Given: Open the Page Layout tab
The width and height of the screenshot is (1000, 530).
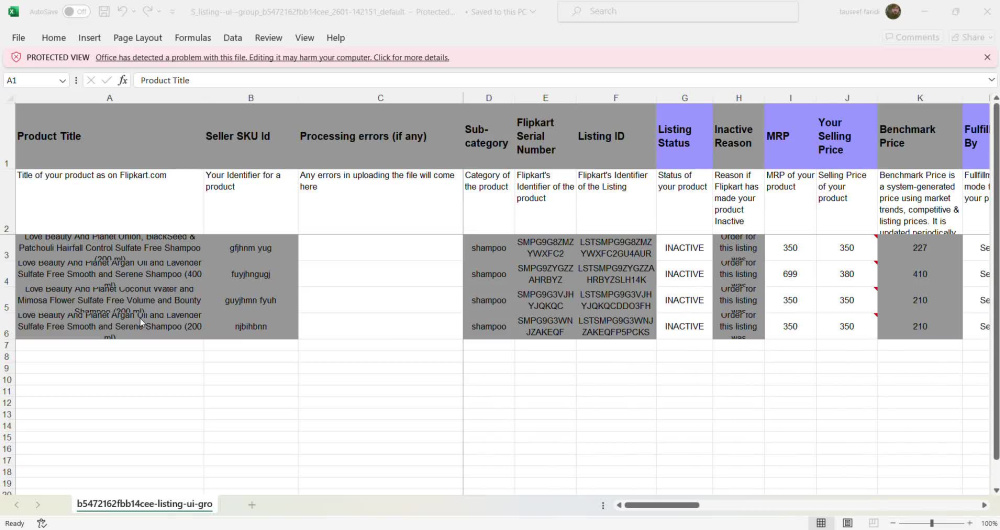Looking at the screenshot, I should 138,38.
